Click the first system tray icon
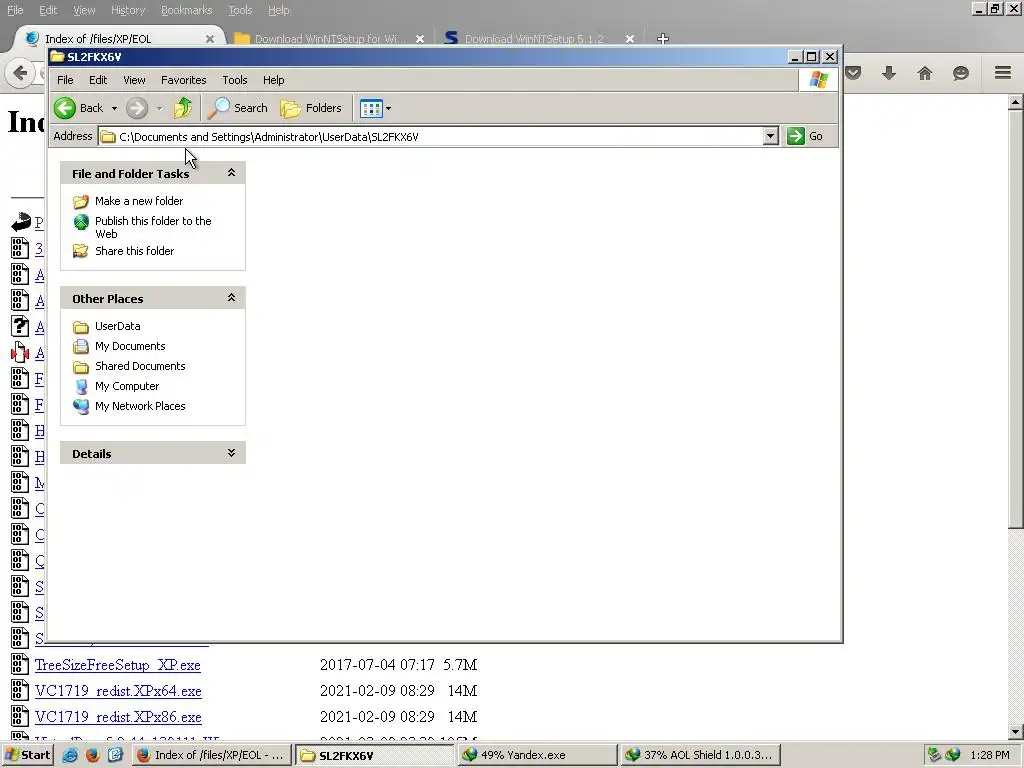This screenshot has width=1024, height=768. 934,755
